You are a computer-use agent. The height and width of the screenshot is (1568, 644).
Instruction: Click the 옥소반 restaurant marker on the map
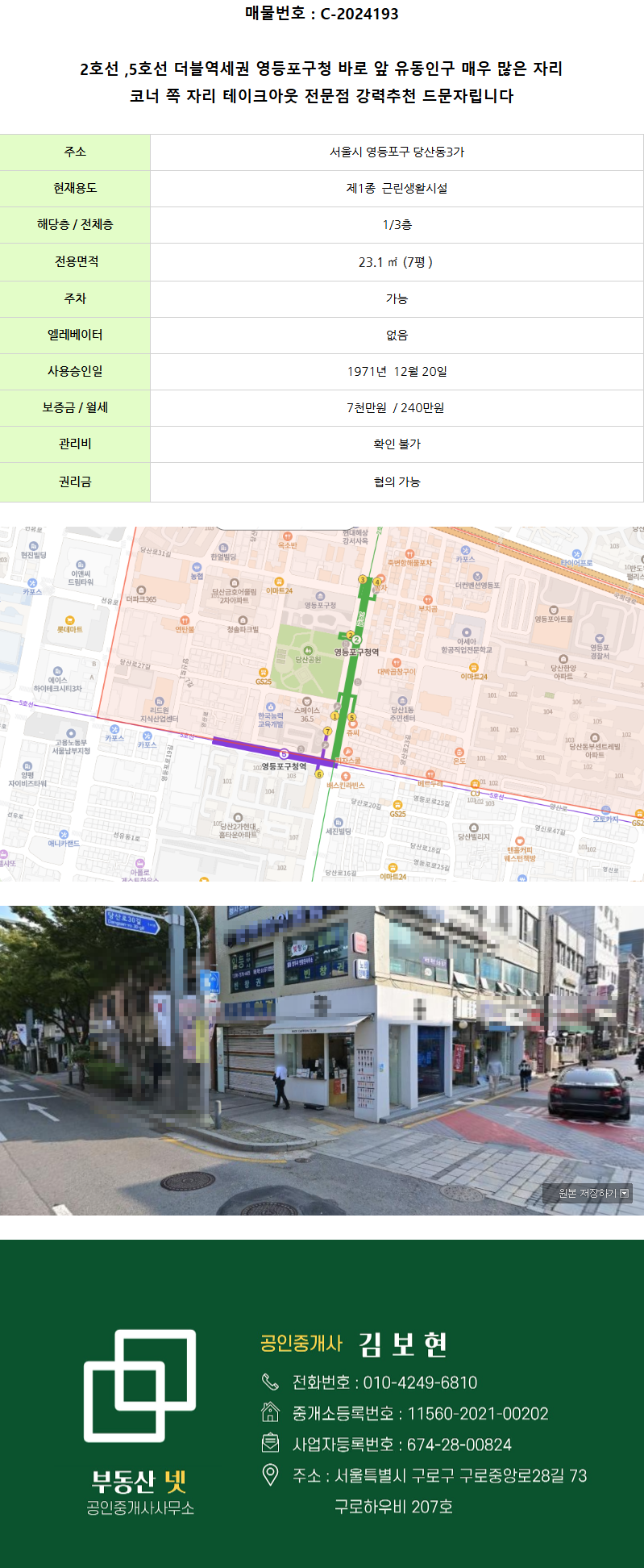point(287,536)
